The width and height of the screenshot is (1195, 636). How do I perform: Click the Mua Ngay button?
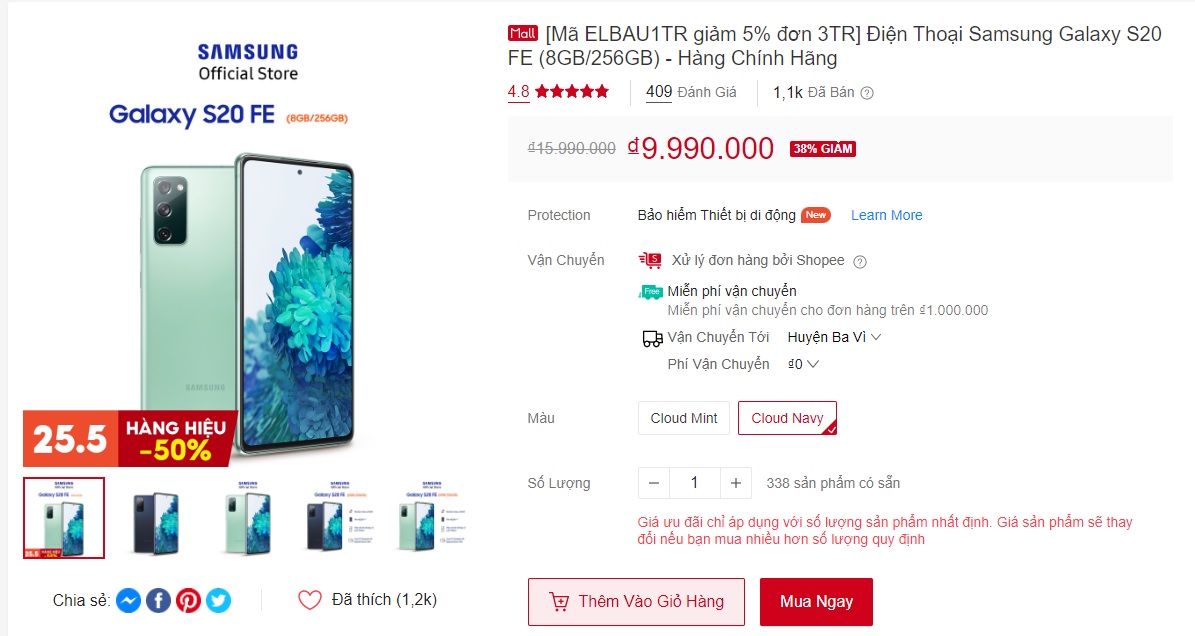click(x=816, y=602)
